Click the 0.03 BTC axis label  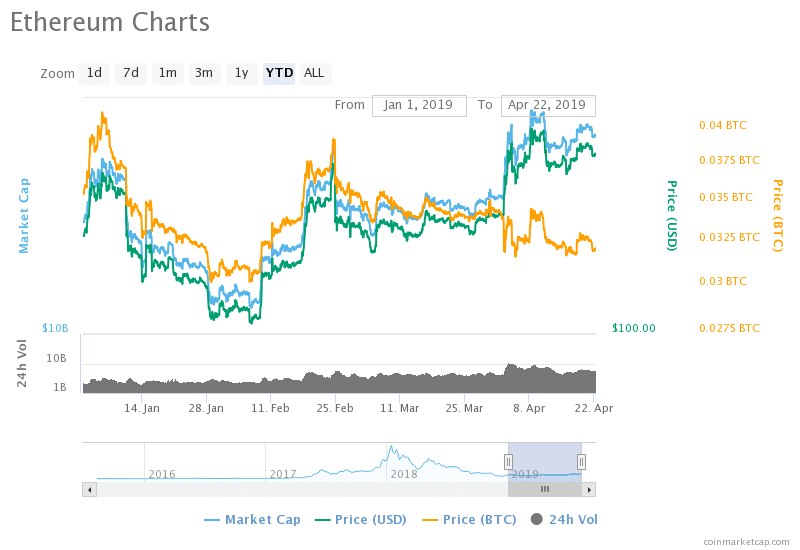(723, 281)
